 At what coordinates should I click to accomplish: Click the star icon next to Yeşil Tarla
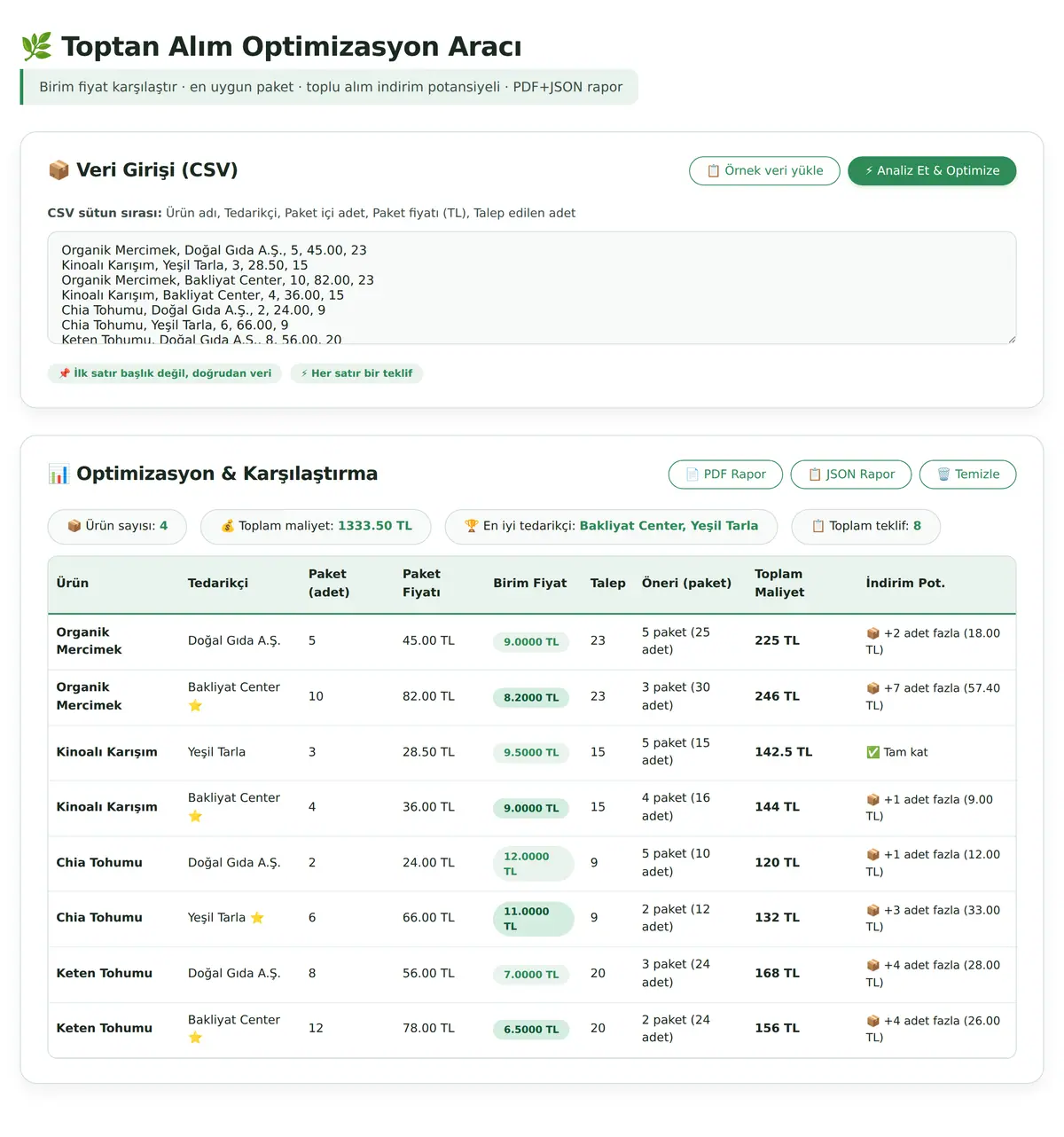[257, 918]
